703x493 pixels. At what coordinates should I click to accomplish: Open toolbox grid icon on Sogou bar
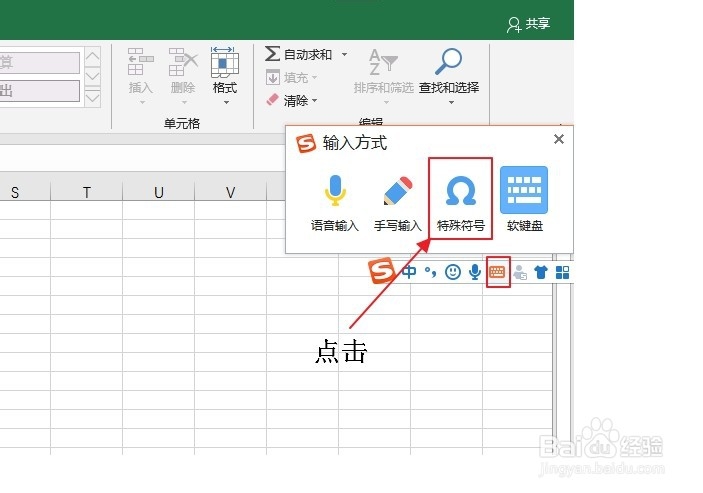(562, 272)
